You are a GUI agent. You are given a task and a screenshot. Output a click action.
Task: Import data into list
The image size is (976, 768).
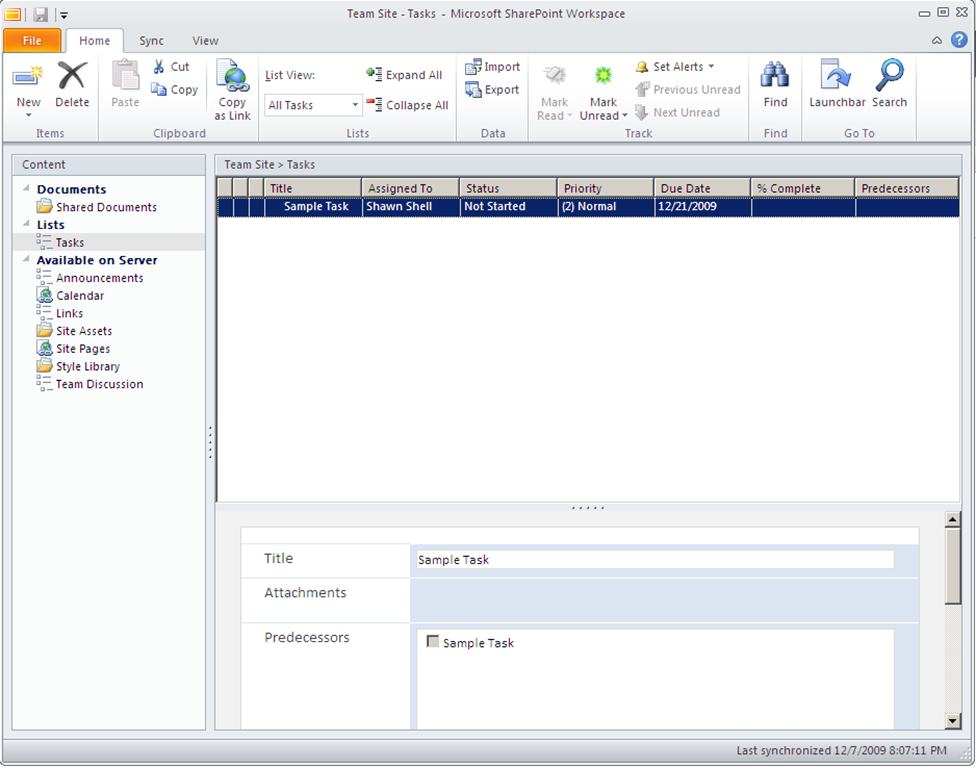[492, 67]
